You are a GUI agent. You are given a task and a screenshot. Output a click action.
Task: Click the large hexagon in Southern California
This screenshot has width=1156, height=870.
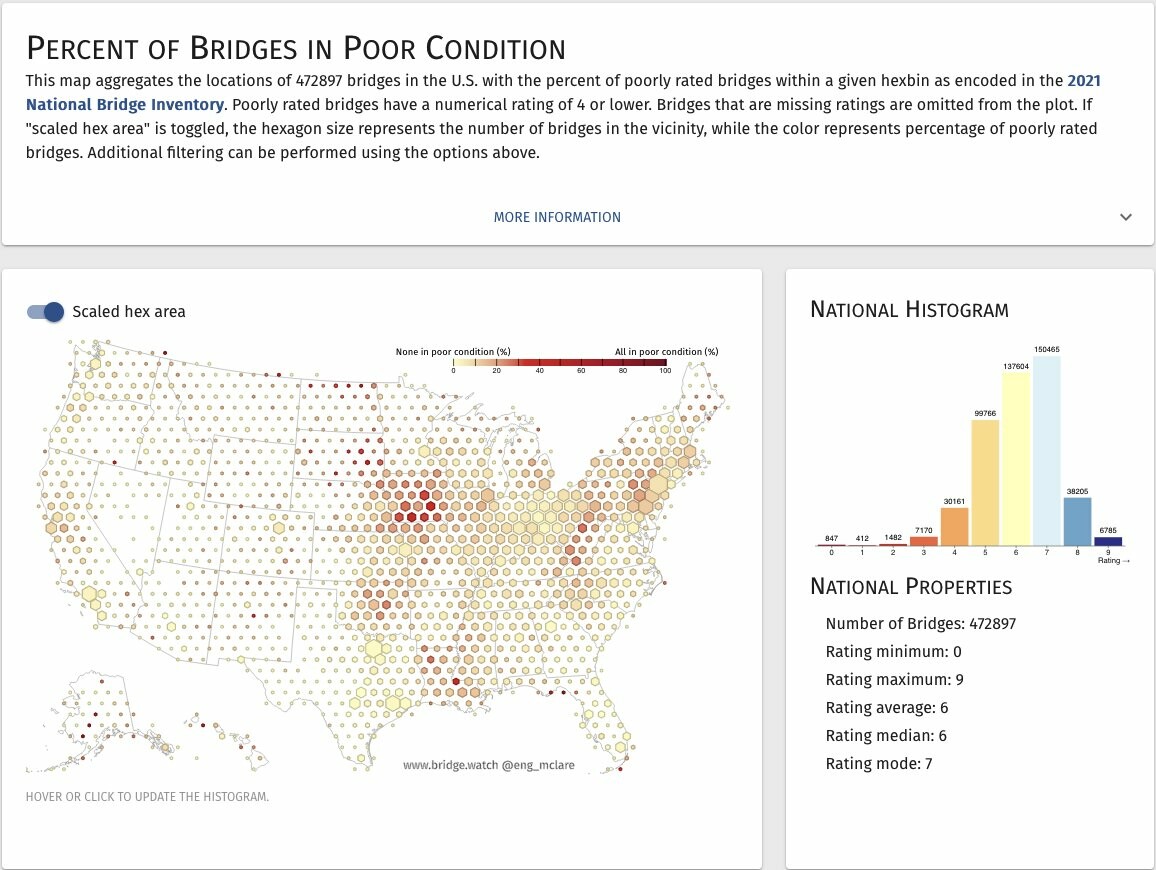pos(91,597)
